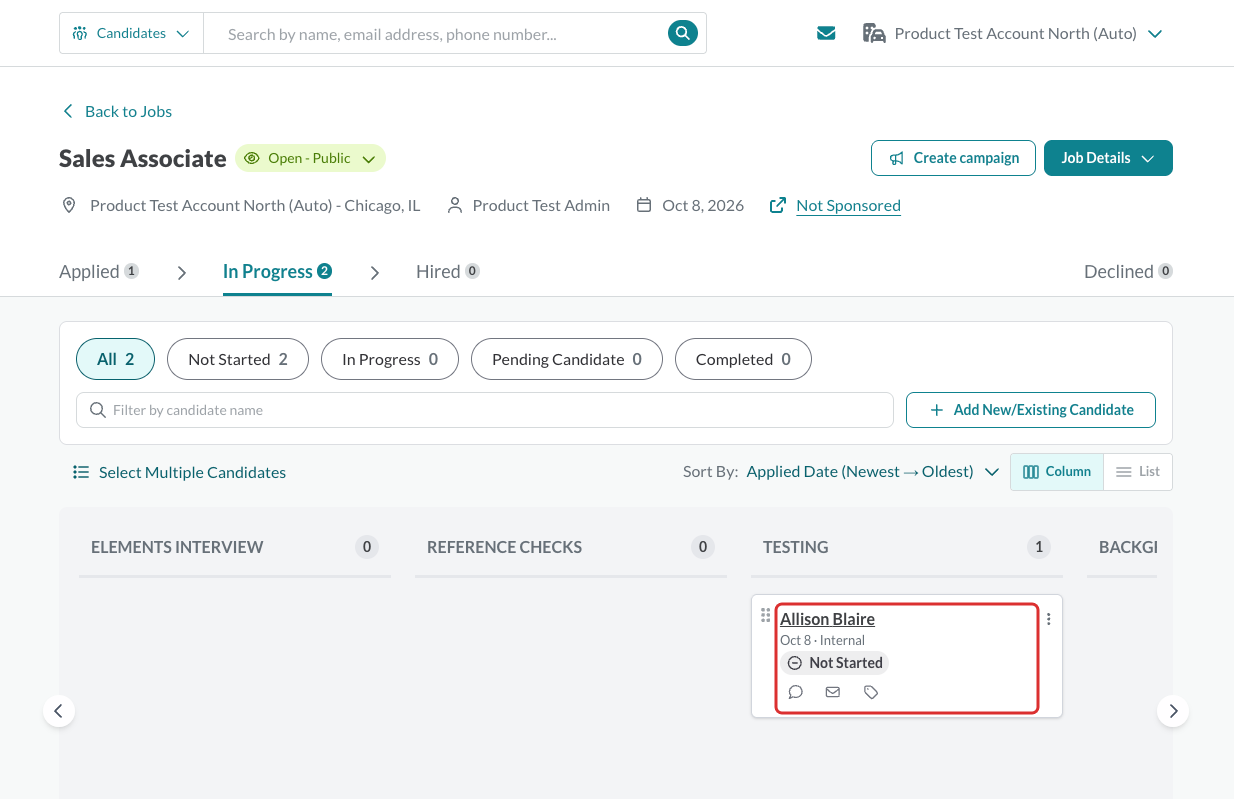Select the In Progress stage tab

click(277, 272)
